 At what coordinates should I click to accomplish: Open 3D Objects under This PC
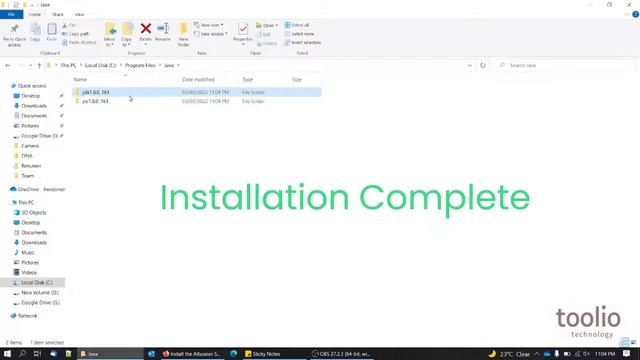pyautogui.click(x=33, y=213)
